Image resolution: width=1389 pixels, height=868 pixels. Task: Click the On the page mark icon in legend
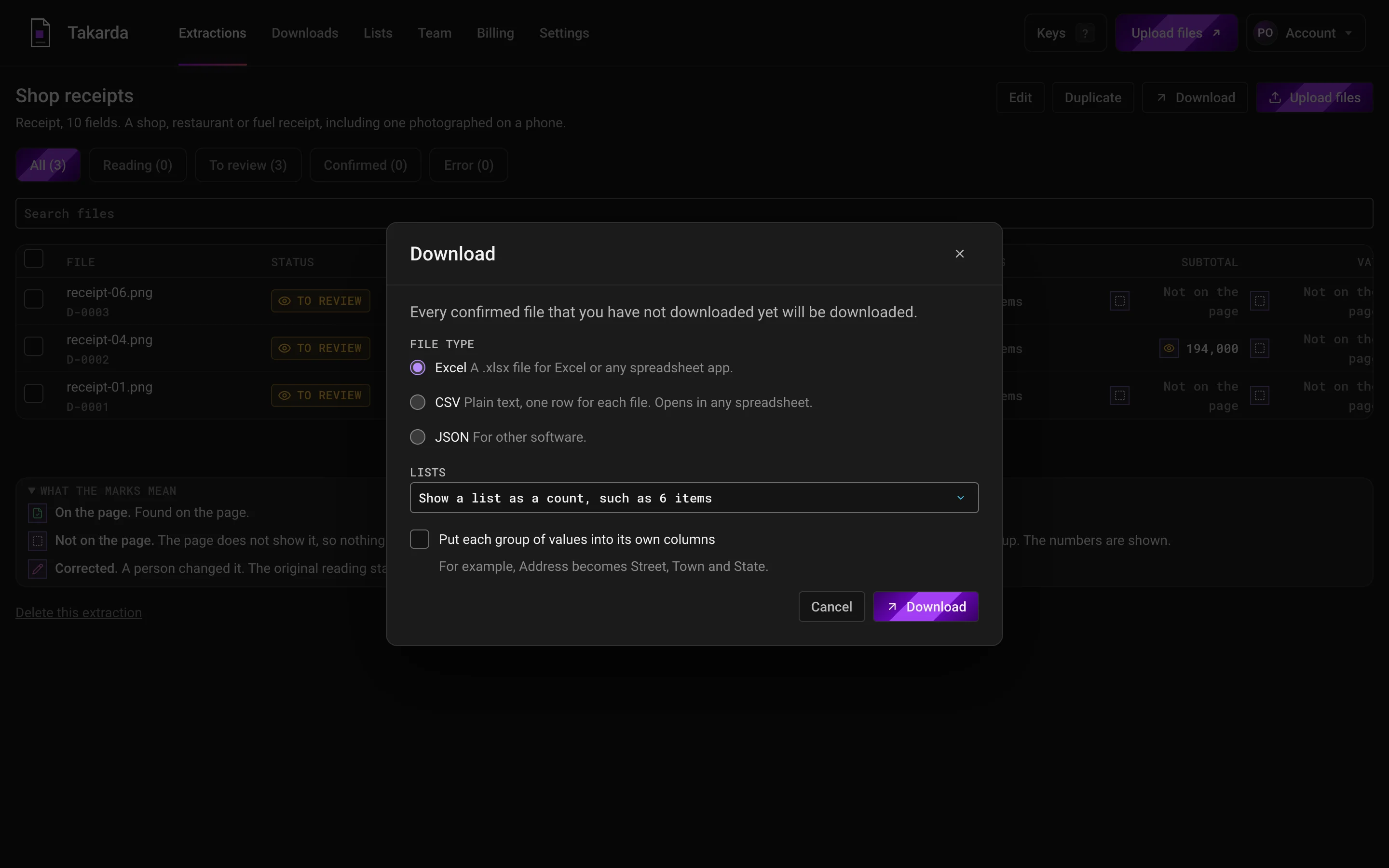click(38, 513)
